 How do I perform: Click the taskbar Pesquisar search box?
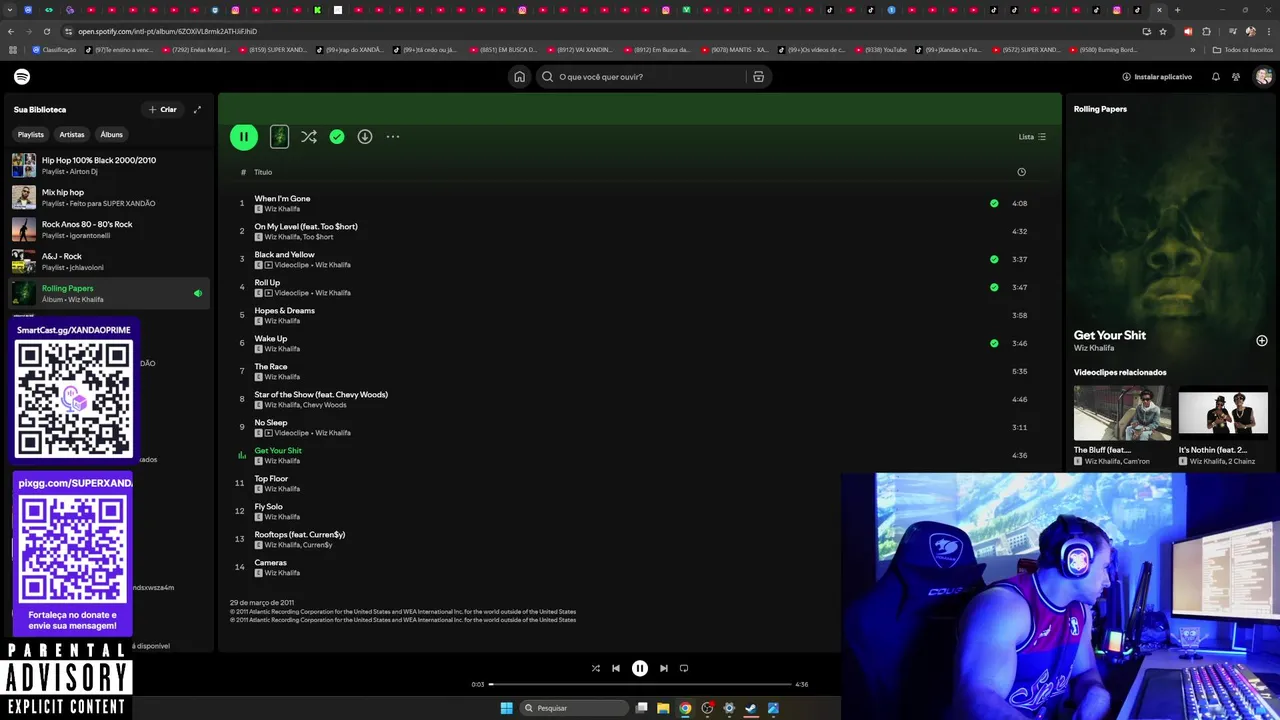(574, 708)
